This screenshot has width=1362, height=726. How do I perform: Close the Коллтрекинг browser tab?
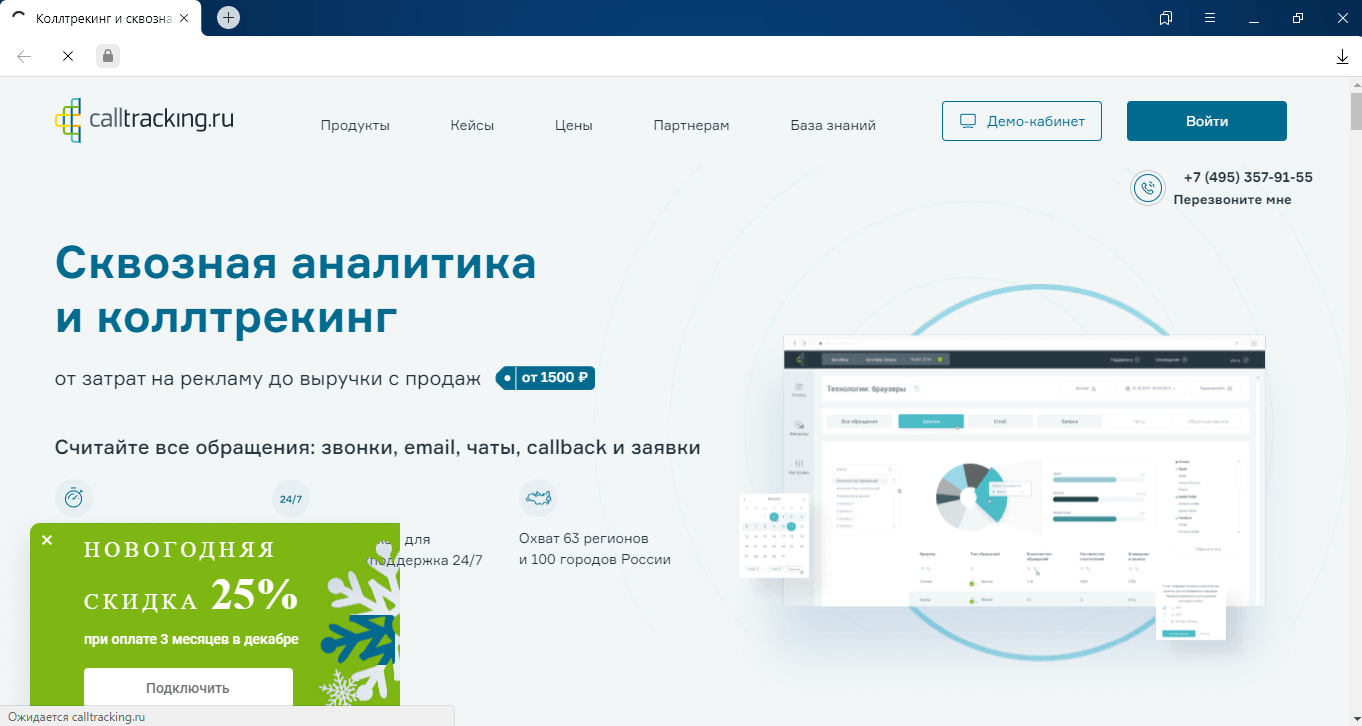(183, 19)
